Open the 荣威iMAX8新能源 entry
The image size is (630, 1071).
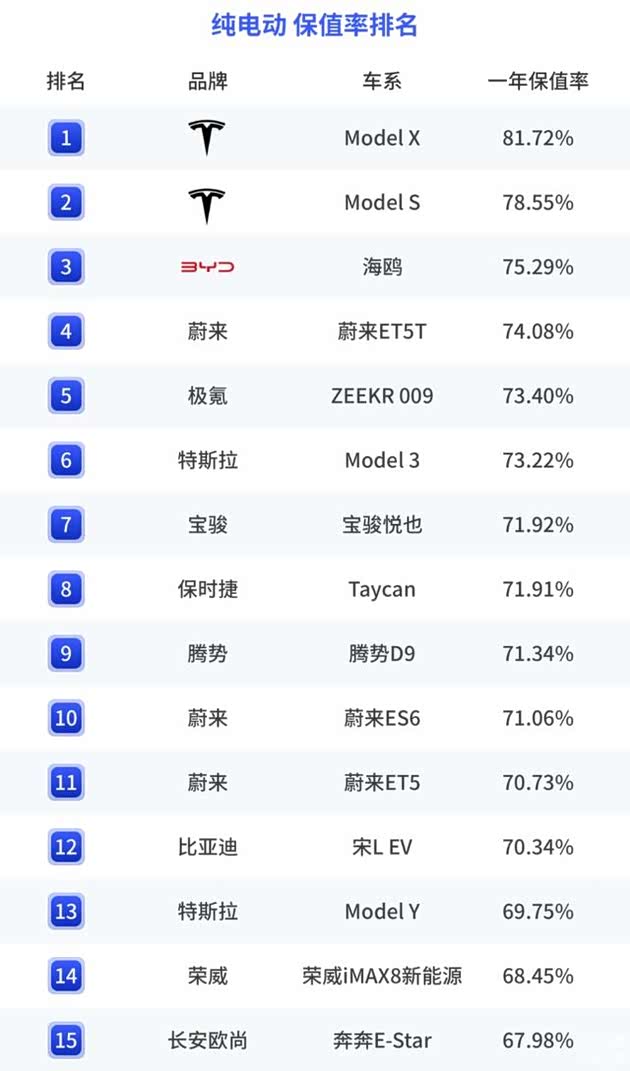[x=382, y=975]
